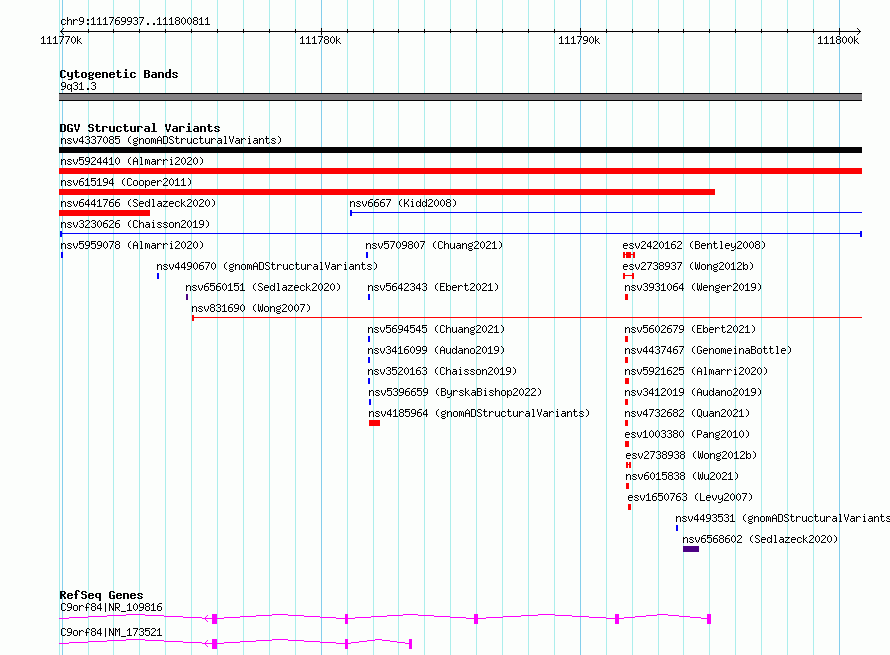
Task: Click the 111770k ruler position label
Action: pos(61,40)
